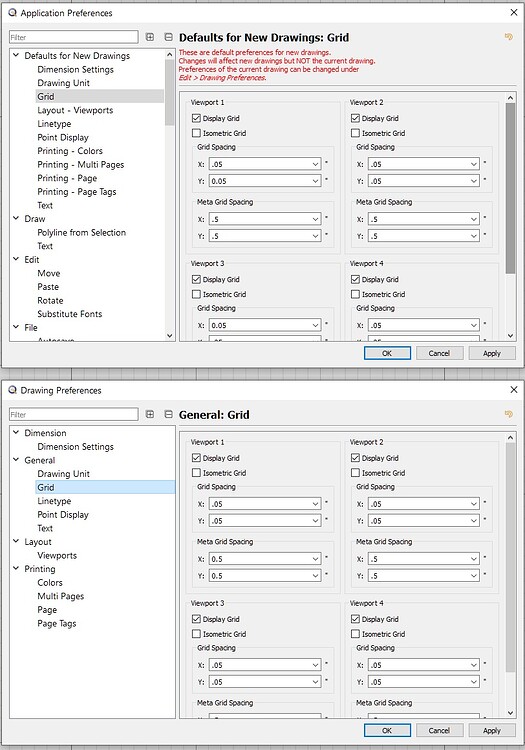Collapse the Edit node in Application Preferences
525x750 pixels.
click(16, 259)
